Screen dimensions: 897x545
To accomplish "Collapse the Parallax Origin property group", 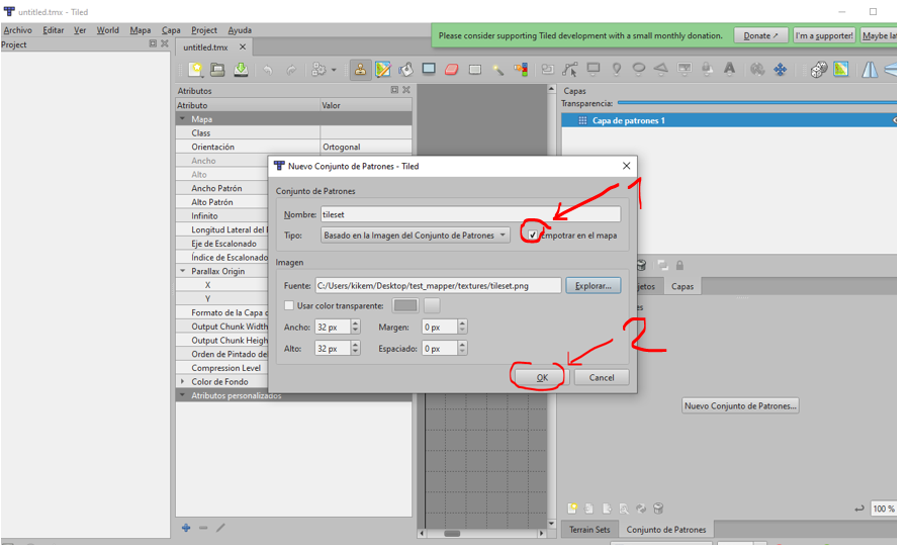I will tap(183, 271).
